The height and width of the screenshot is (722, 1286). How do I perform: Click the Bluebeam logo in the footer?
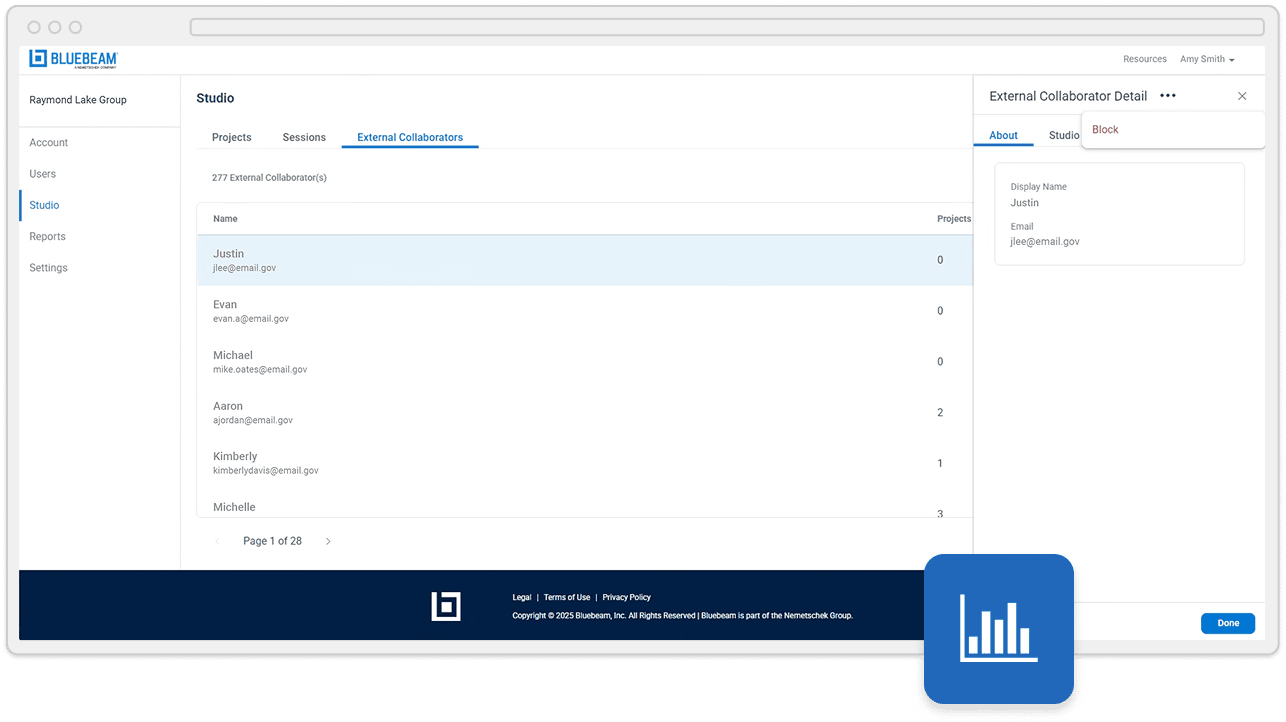[x=446, y=606]
